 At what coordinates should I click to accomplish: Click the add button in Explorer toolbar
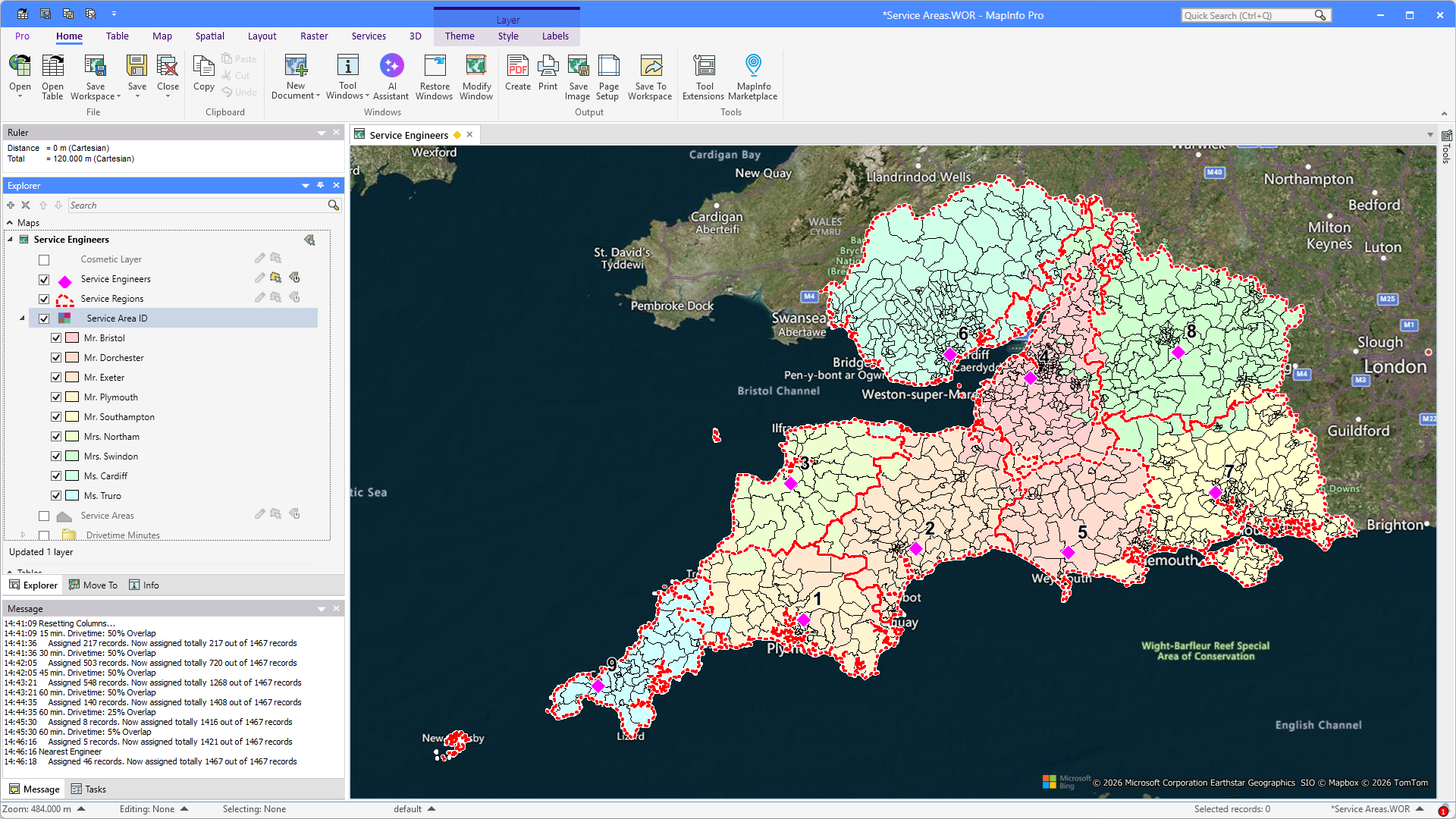click(x=11, y=206)
